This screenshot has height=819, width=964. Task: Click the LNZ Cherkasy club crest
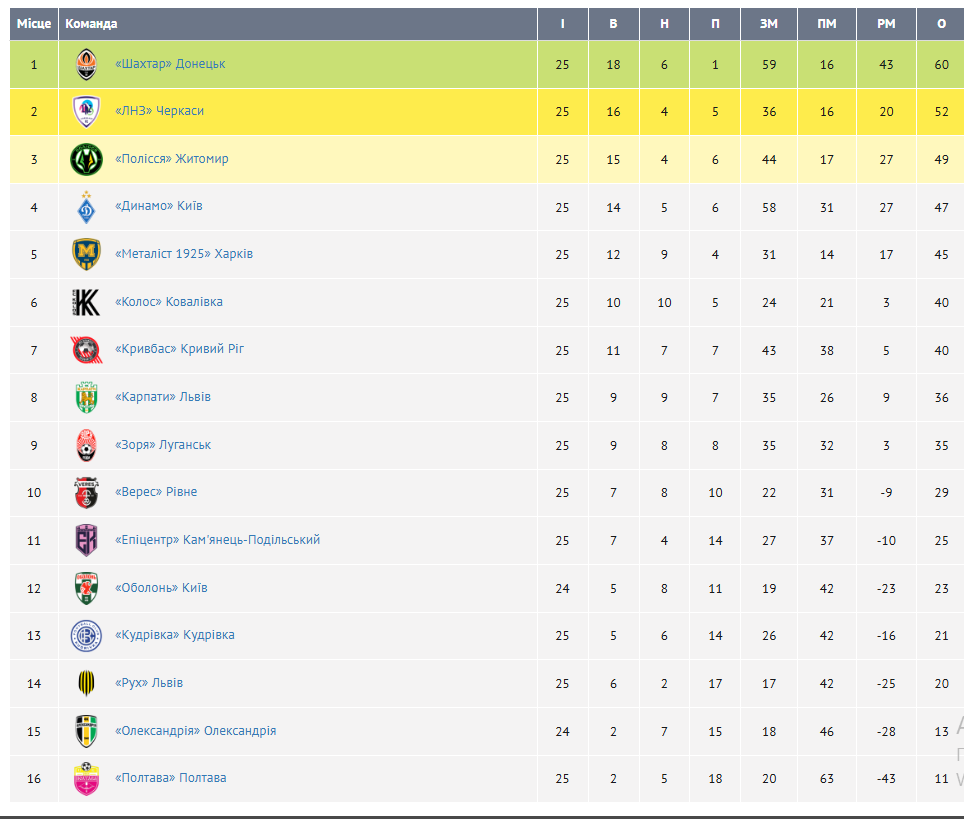[x=87, y=112]
